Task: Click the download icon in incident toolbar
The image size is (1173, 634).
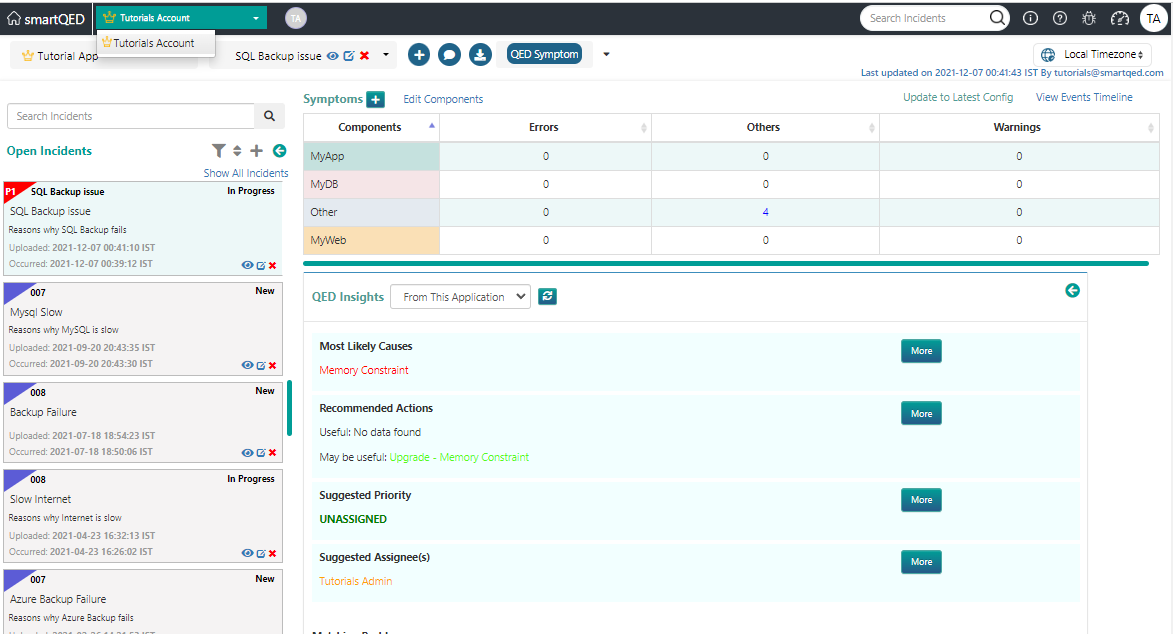Action: tap(480, 55)
